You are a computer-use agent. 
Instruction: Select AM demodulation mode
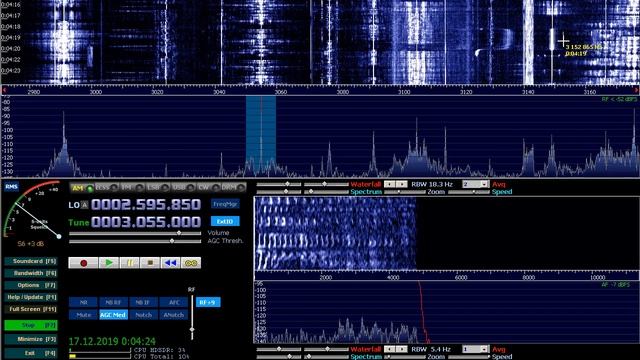82,188
